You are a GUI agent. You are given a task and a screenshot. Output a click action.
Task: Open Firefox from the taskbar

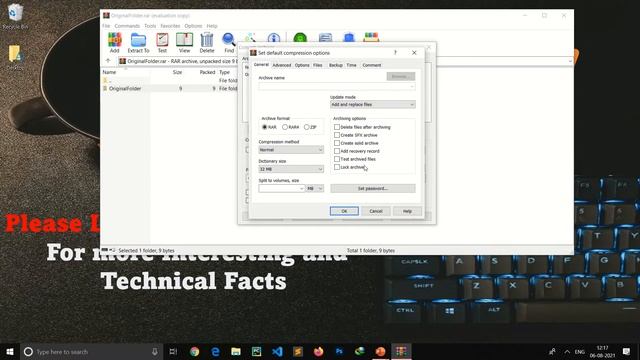[x=318, y=351]
